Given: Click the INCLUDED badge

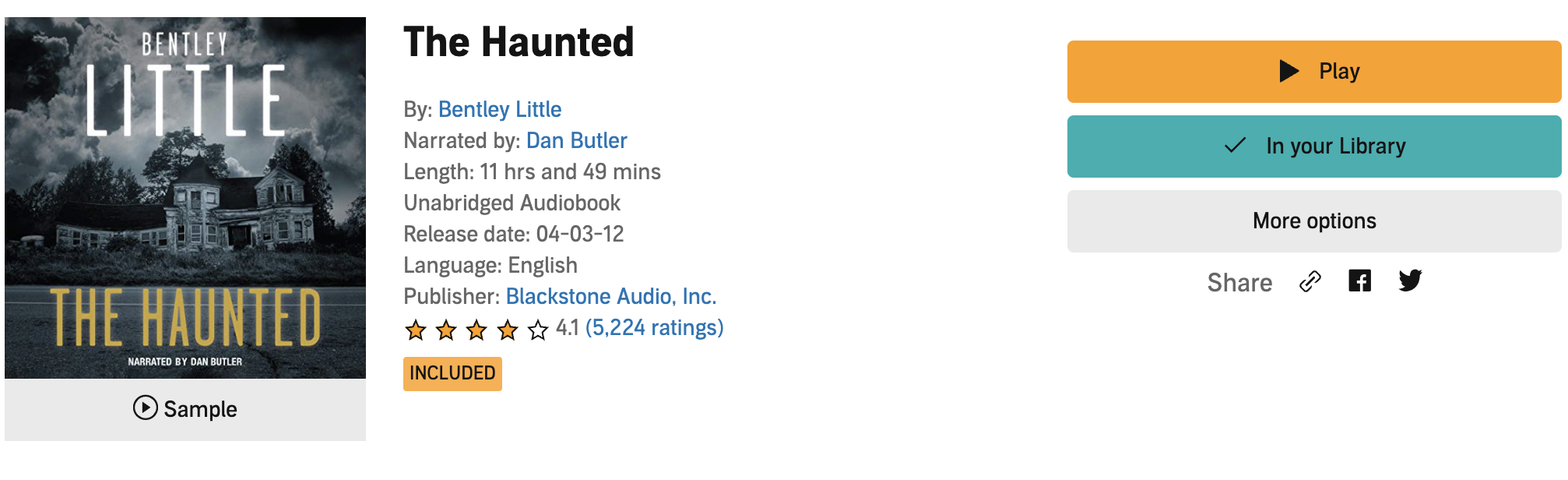Looking at the screenshot, I should click(x=452, y=373).
